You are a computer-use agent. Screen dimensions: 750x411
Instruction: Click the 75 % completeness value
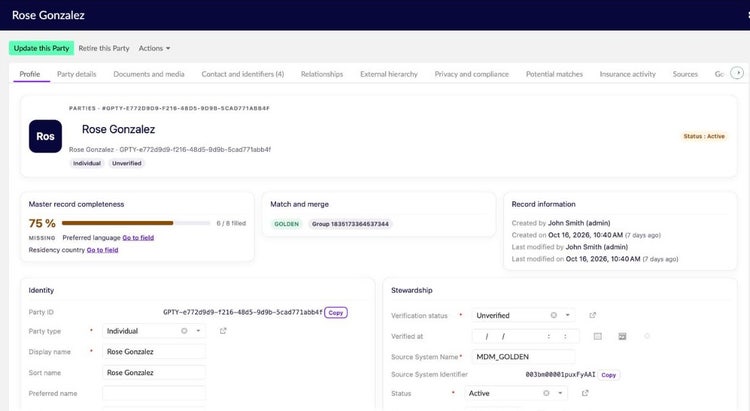coord(42,223)
